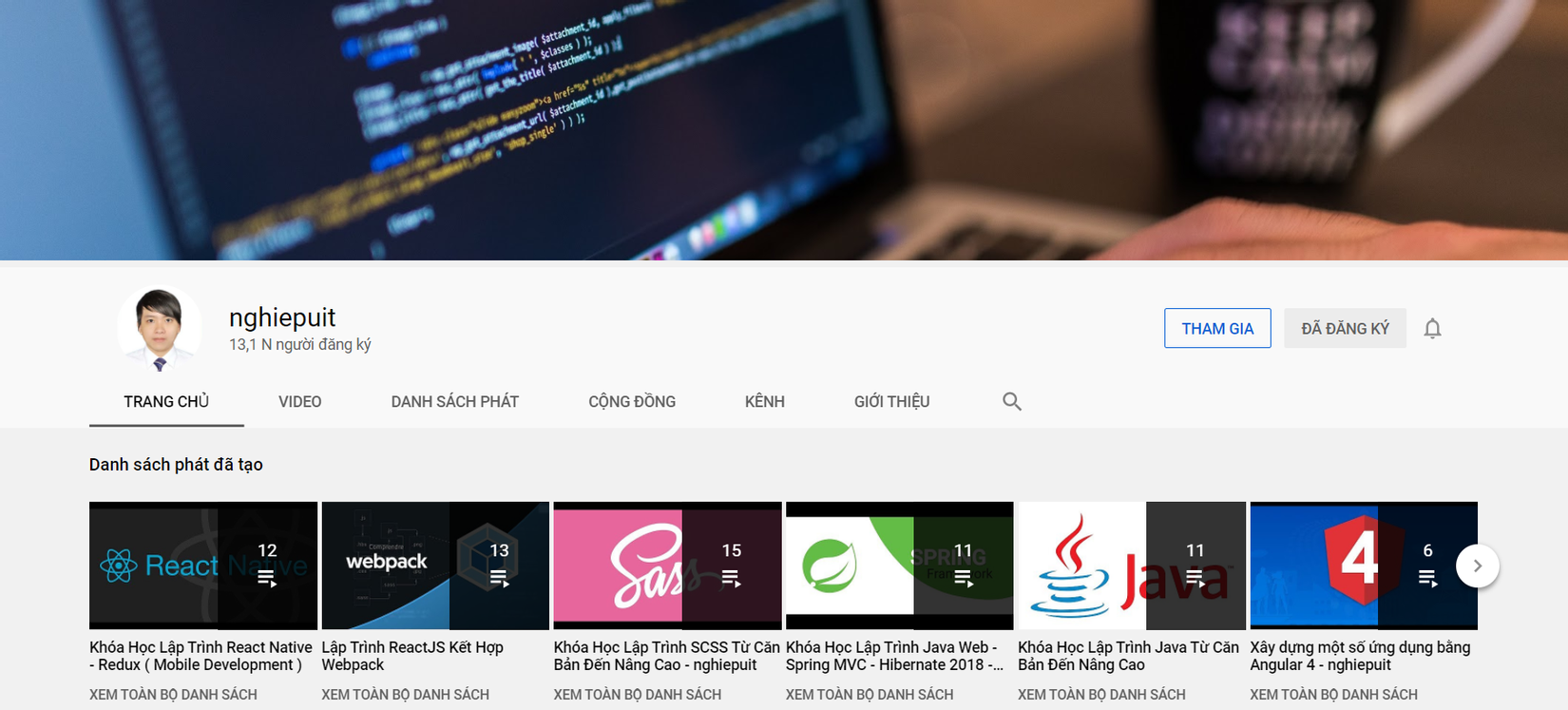Open the Angular 4 playlist thumbnail
Image resolution: width=1568 pixels, height=710 pixels.
pyautogui.click(x=1364, y=566)
